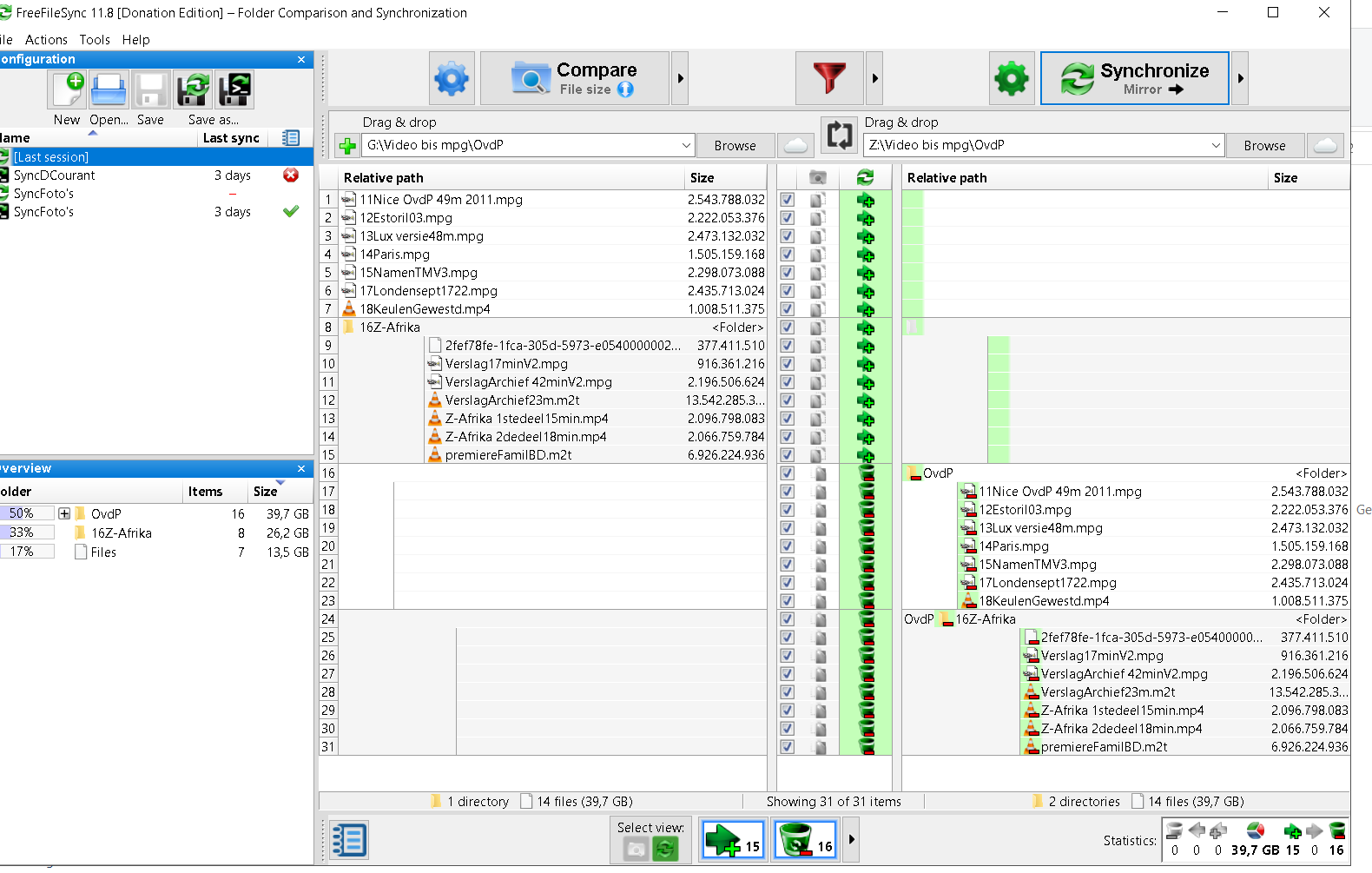The image size is (1372, 873).
Task: Close the Overview panel
Action: click(x=301, y=468)
